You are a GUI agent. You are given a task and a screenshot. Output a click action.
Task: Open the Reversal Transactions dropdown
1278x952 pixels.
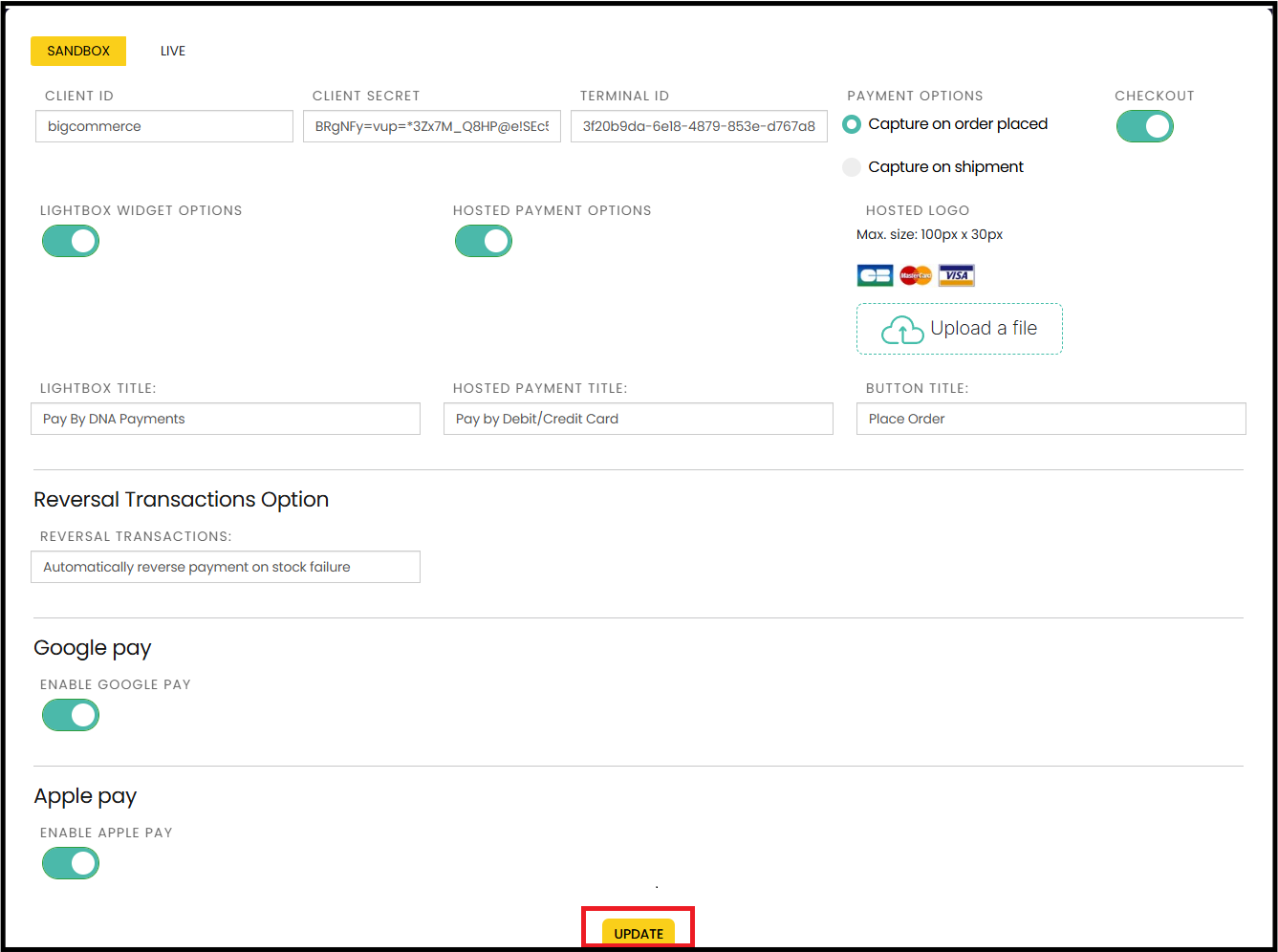coord(226,567)
